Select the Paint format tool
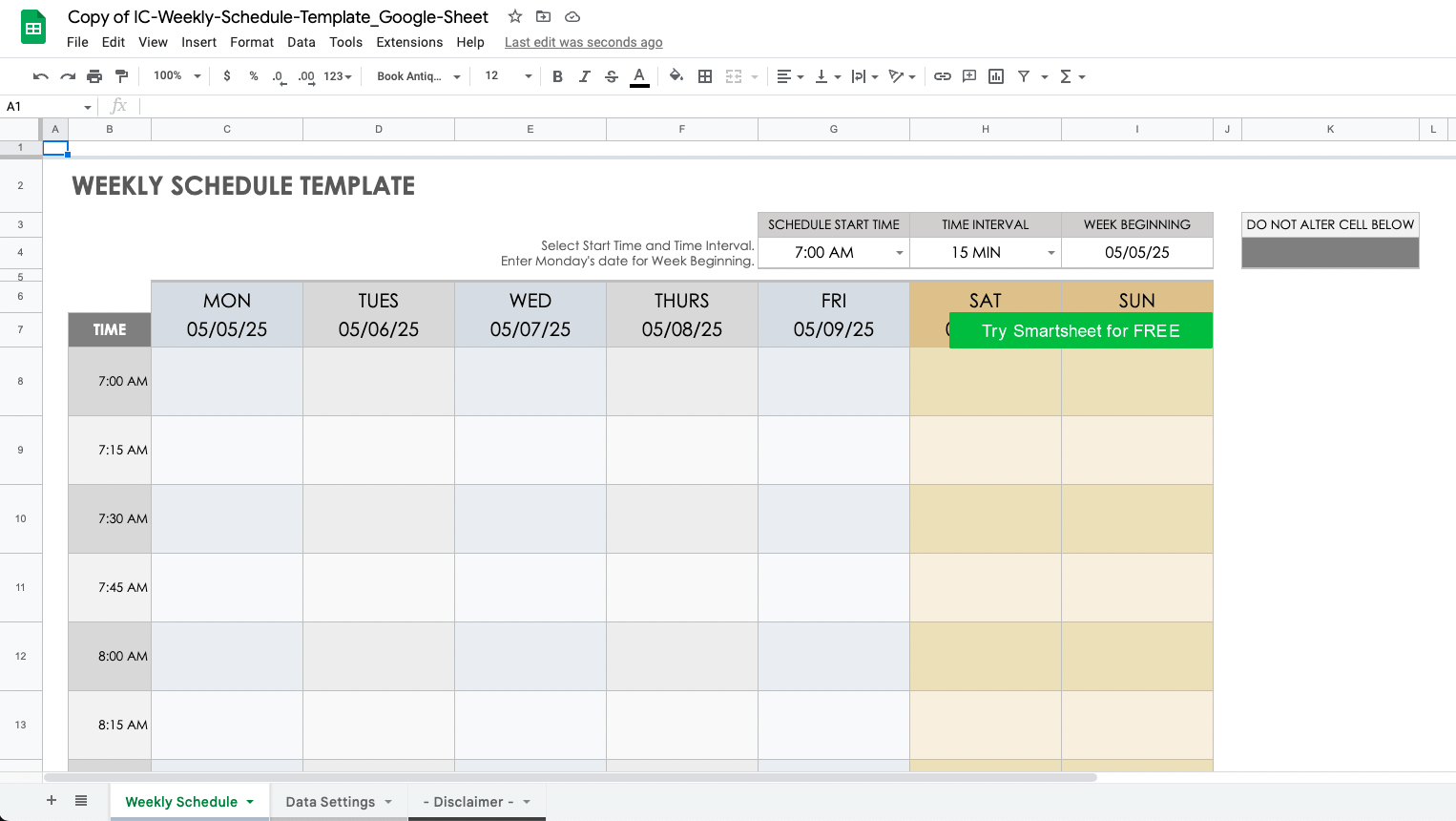The width and height of the screenshot is (1456, 821). (x=121, y=76)
